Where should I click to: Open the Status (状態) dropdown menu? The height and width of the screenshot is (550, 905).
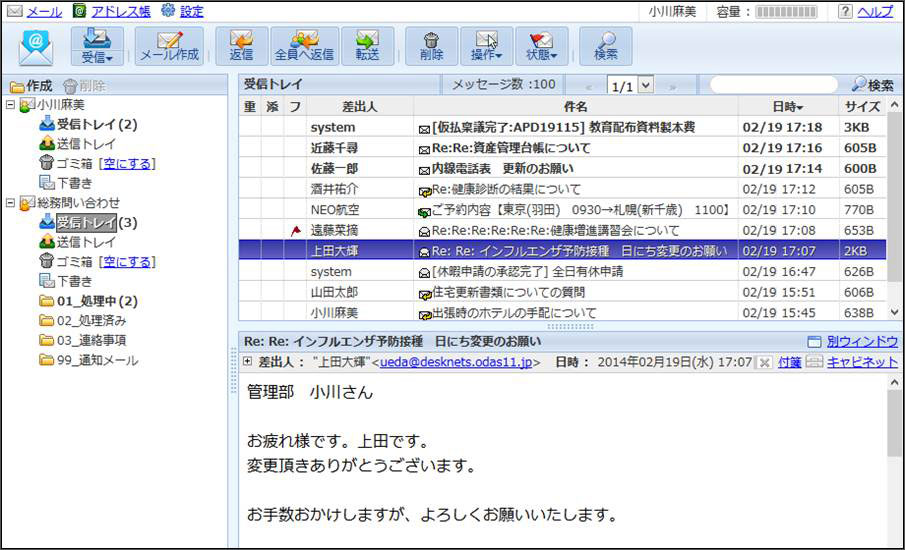[541, 46]
